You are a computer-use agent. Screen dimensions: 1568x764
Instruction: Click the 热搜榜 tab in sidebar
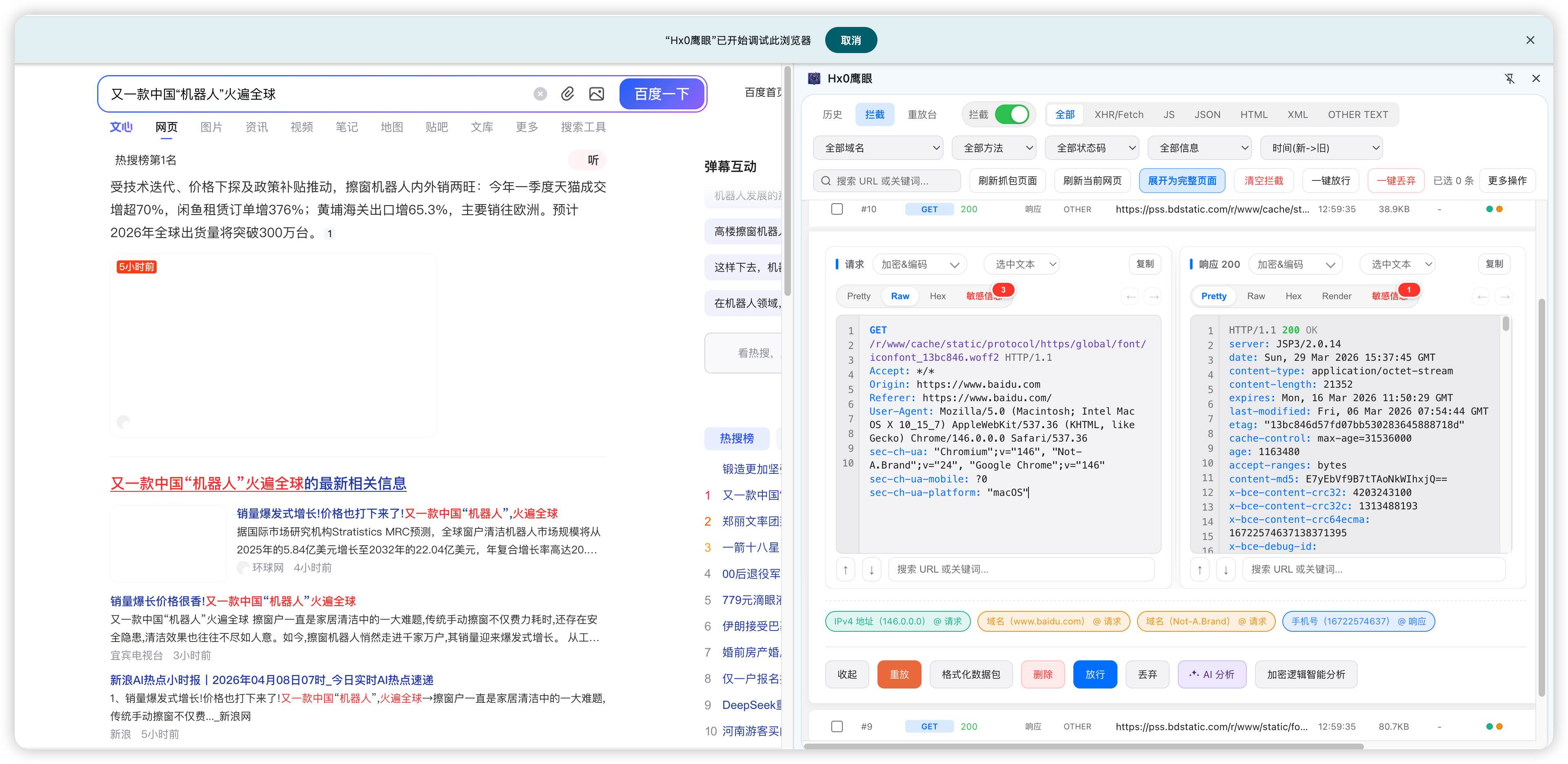click(737, 438)
